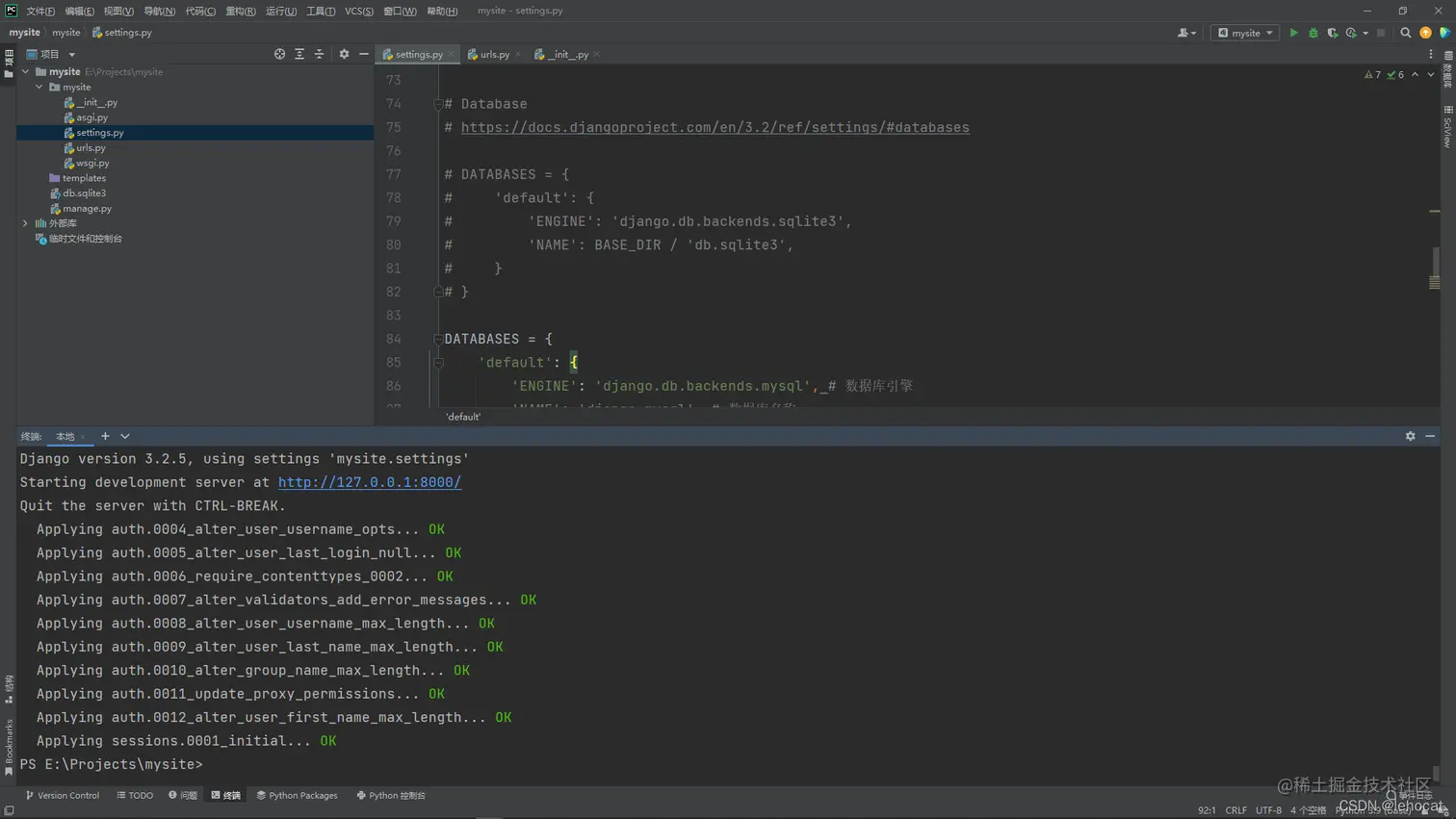1456x819 pixels.
Task: Toggle code fold at line 84 DATABASES
Action: point(438,339)
